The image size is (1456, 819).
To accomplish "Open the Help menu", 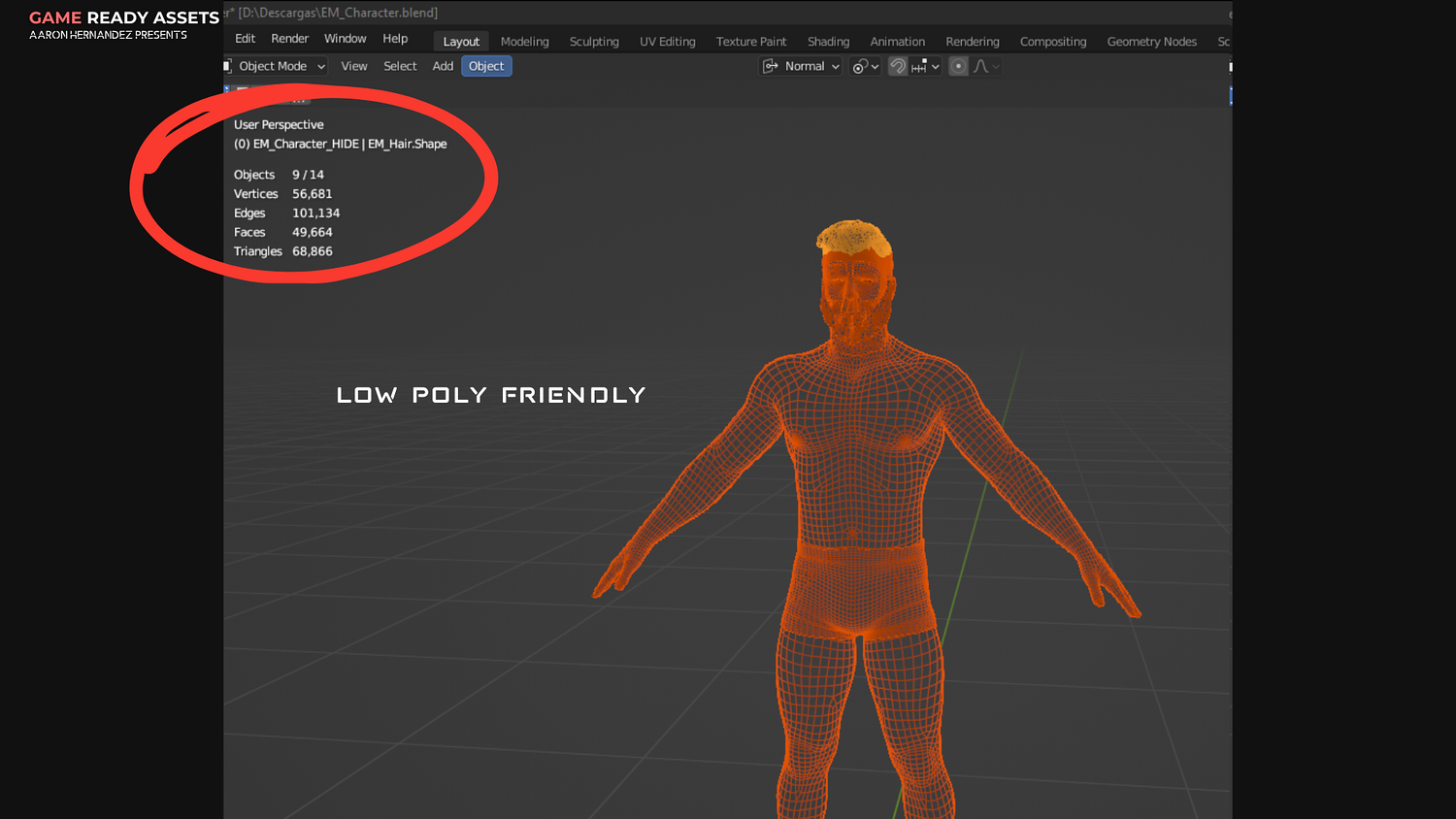I will tap(395, 39).
